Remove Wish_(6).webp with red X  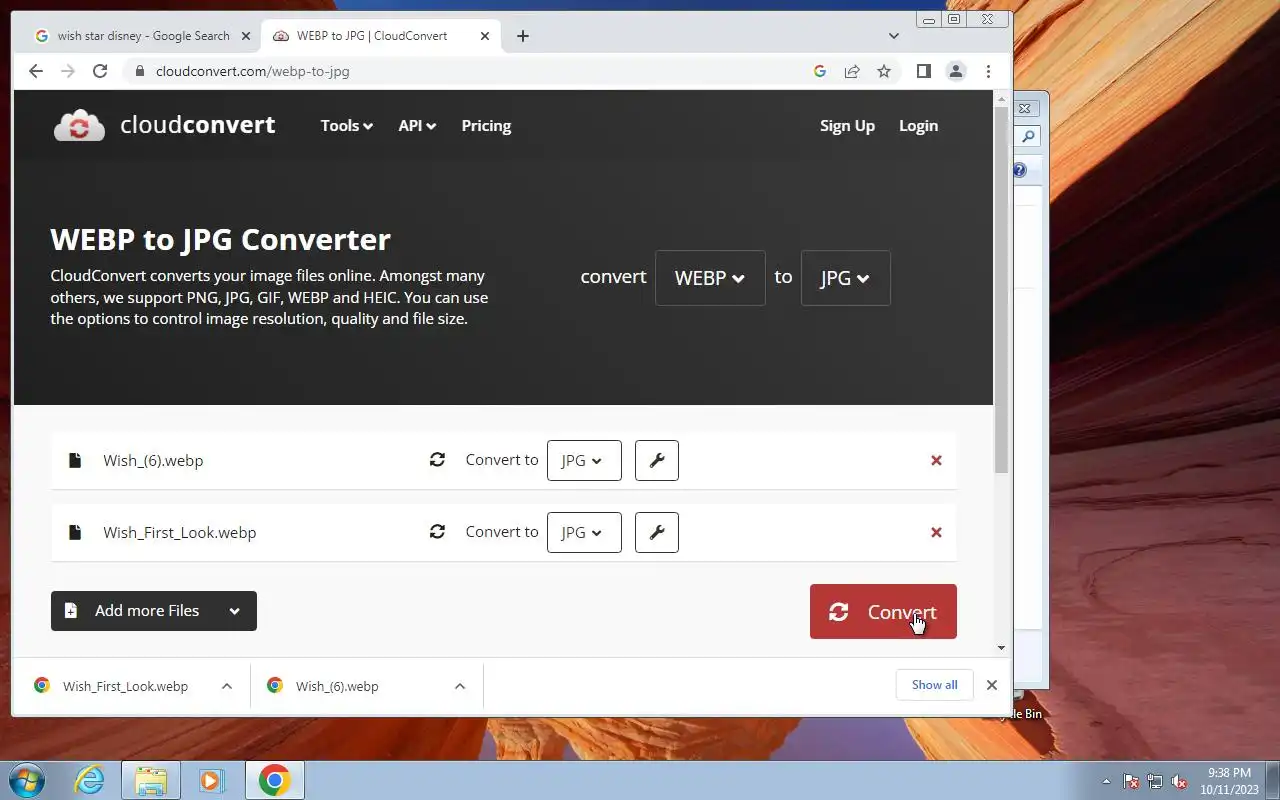pyautogui.click(x=936, y=460)
